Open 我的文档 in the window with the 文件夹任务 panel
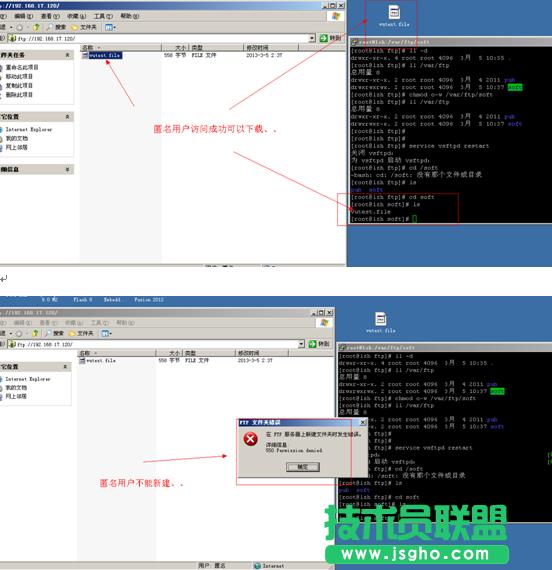552x570 pixels. click(x=17, y=139)
